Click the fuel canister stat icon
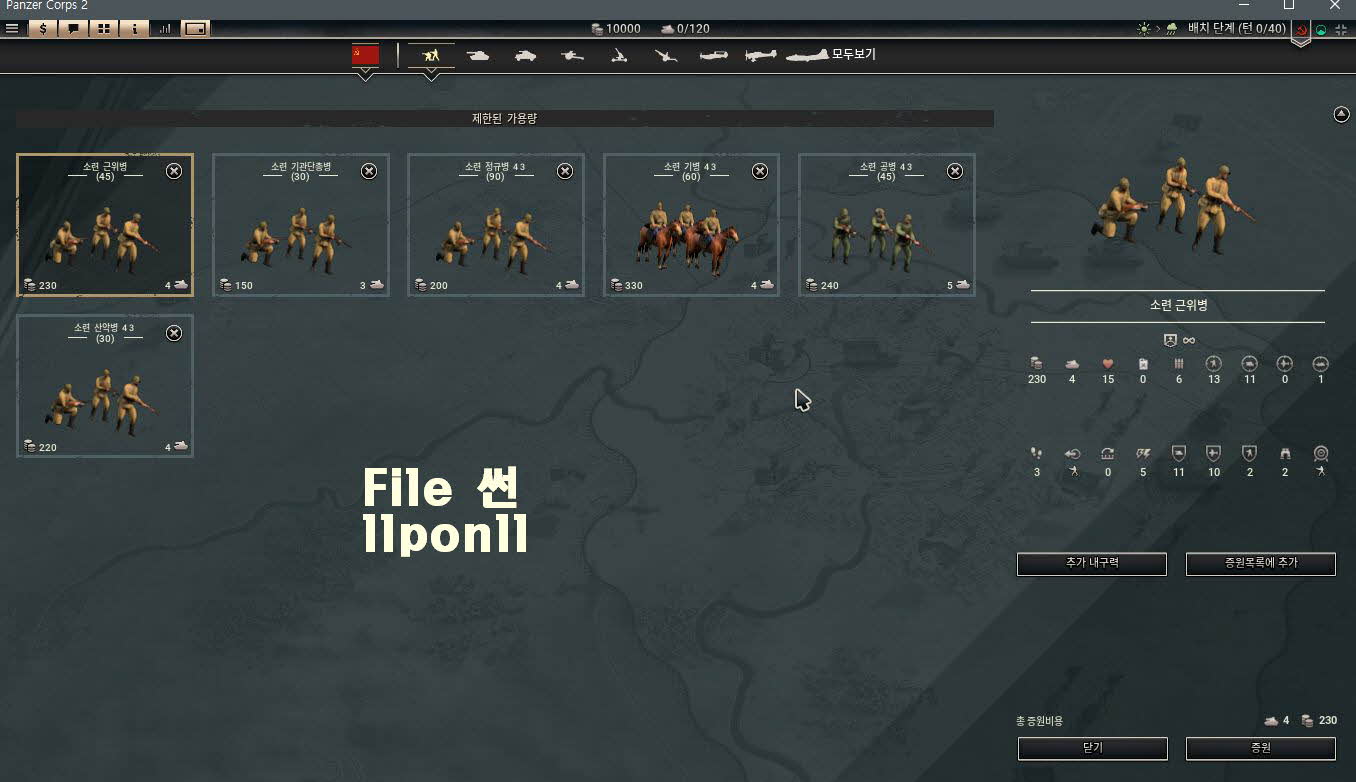The width and height of the screenshot is (1356, 782). pyautogui.click(x=1143, y=364)
